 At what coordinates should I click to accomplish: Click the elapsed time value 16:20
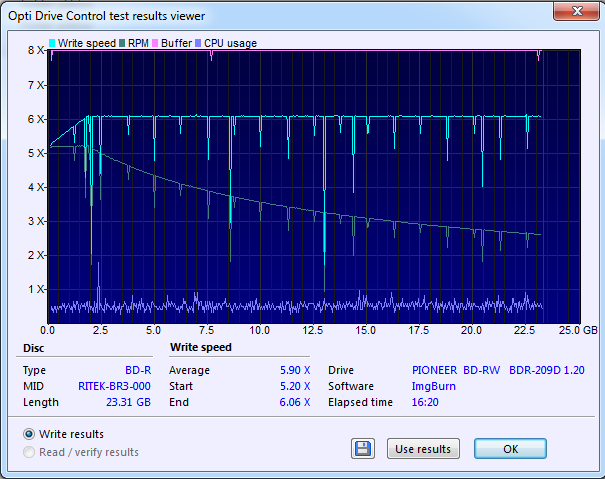coord(425,402)
